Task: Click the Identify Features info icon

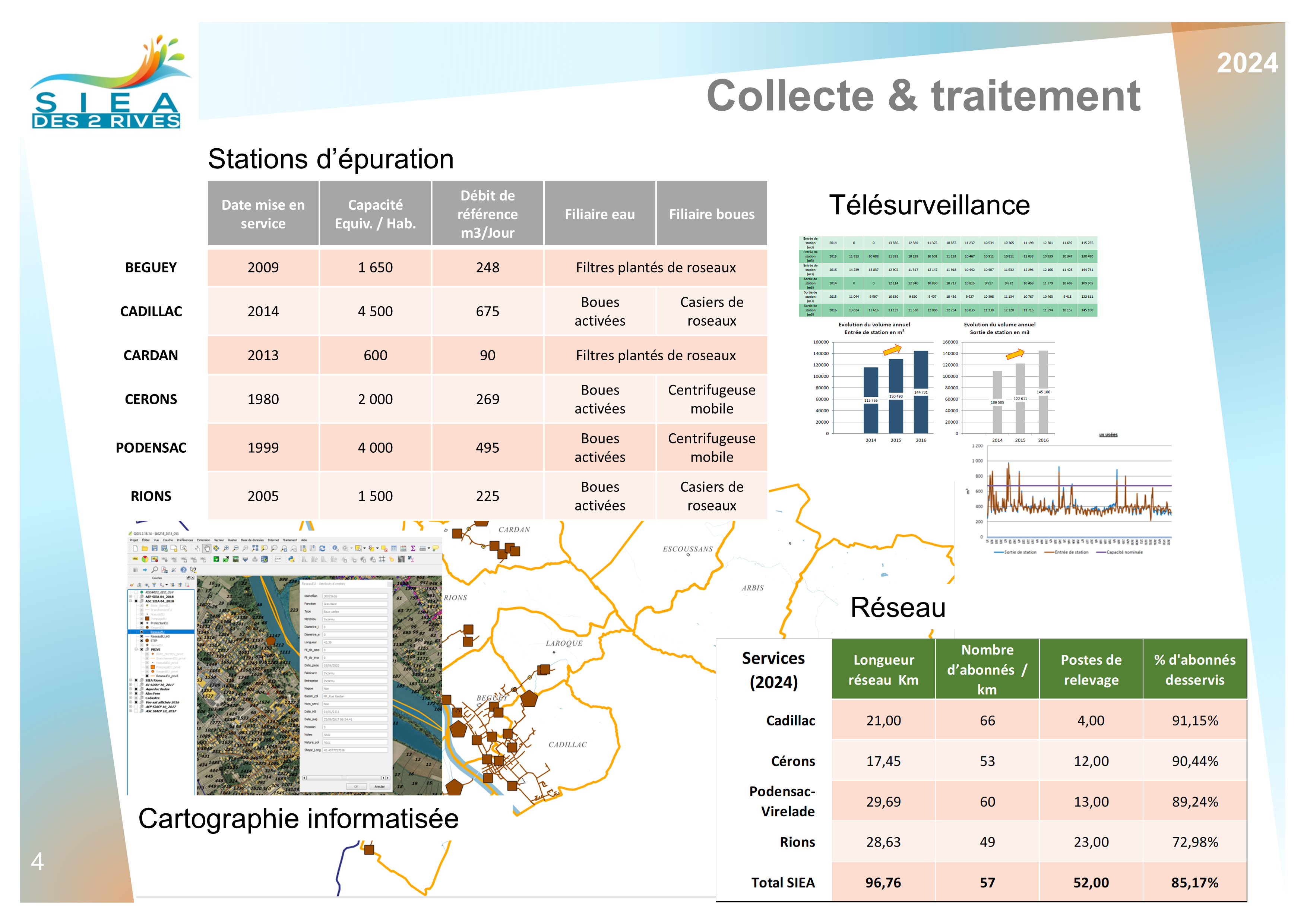Action: click(335, 548)
